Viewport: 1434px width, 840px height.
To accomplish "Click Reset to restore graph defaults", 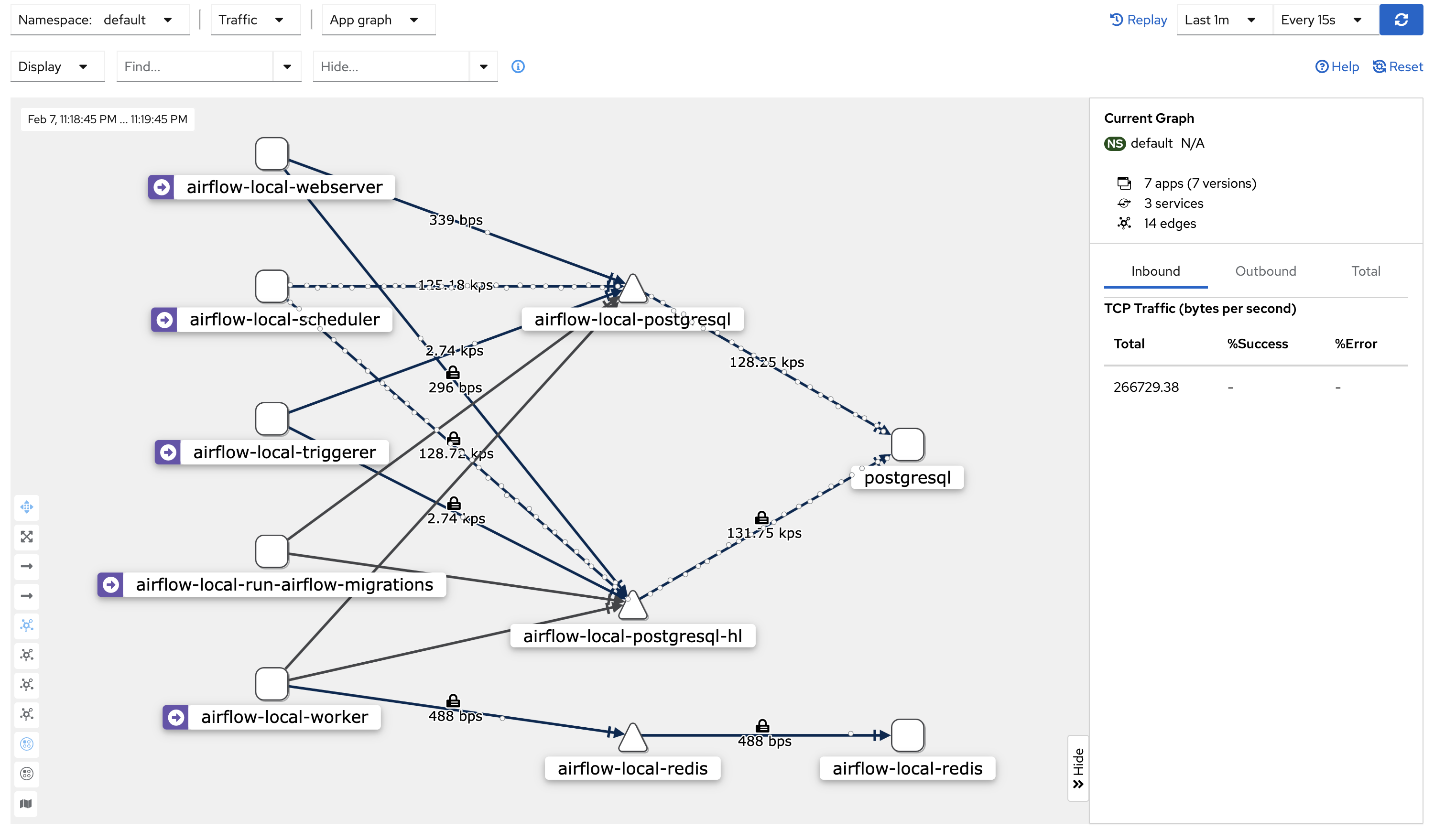I will (1397, 66).
